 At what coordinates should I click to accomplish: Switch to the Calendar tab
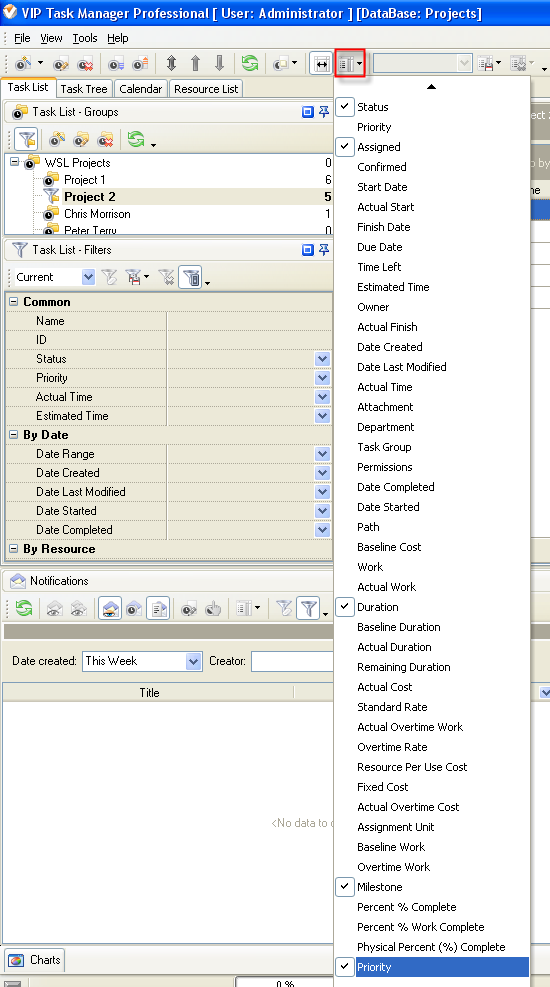click(x=140, y=89)
